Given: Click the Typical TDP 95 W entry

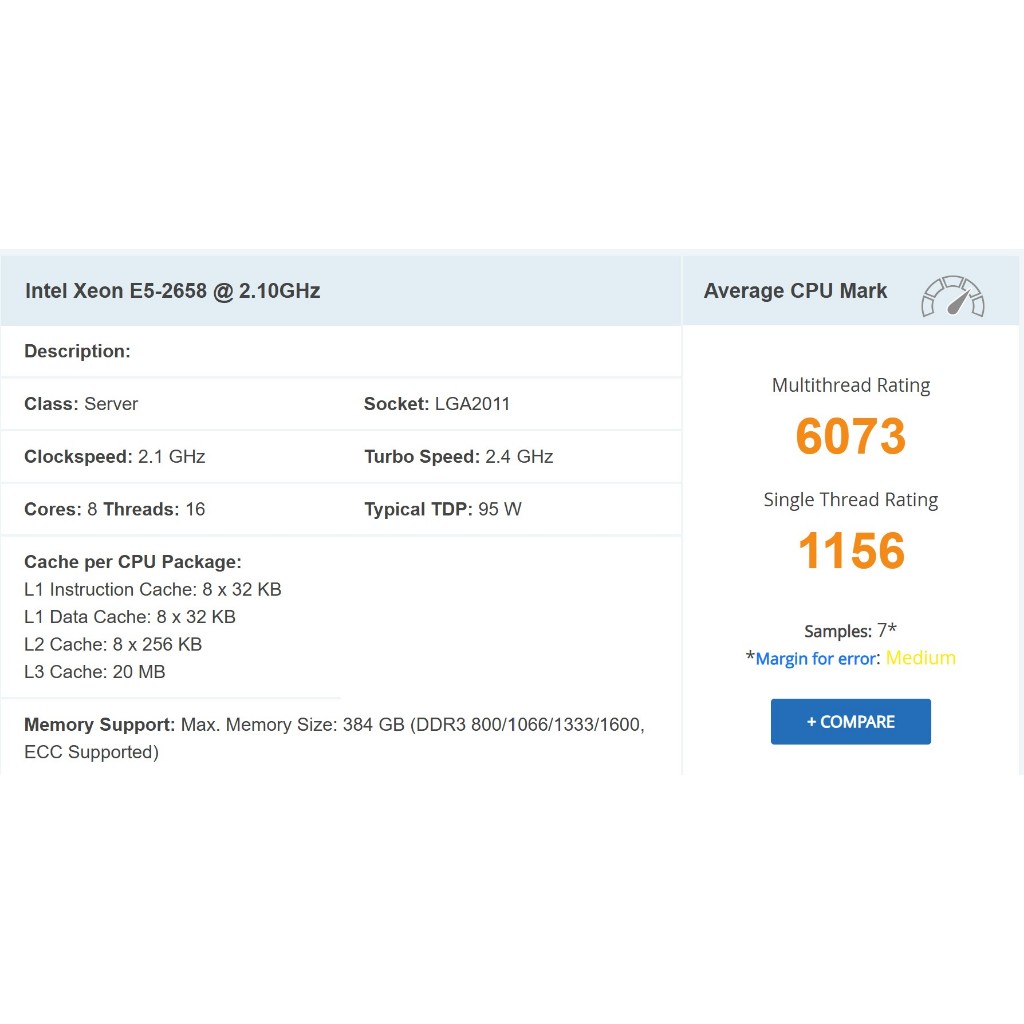Looking at the screenshot, I should 442,509.
